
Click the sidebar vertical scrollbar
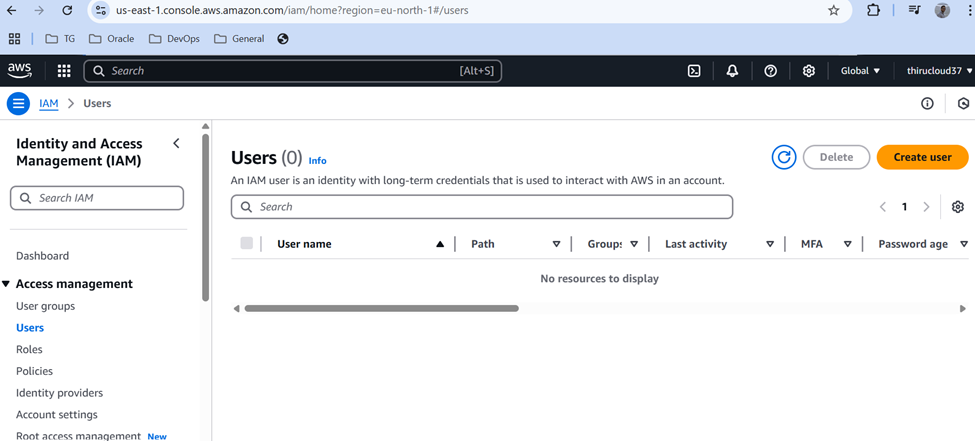click(x=206, y=218)
